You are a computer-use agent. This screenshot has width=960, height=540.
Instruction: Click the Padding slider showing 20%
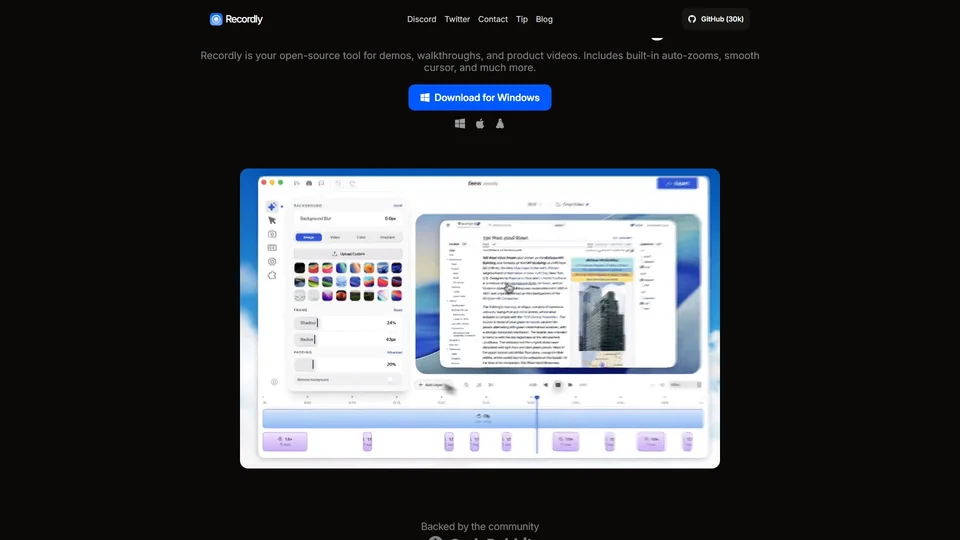tap(348, 364)
